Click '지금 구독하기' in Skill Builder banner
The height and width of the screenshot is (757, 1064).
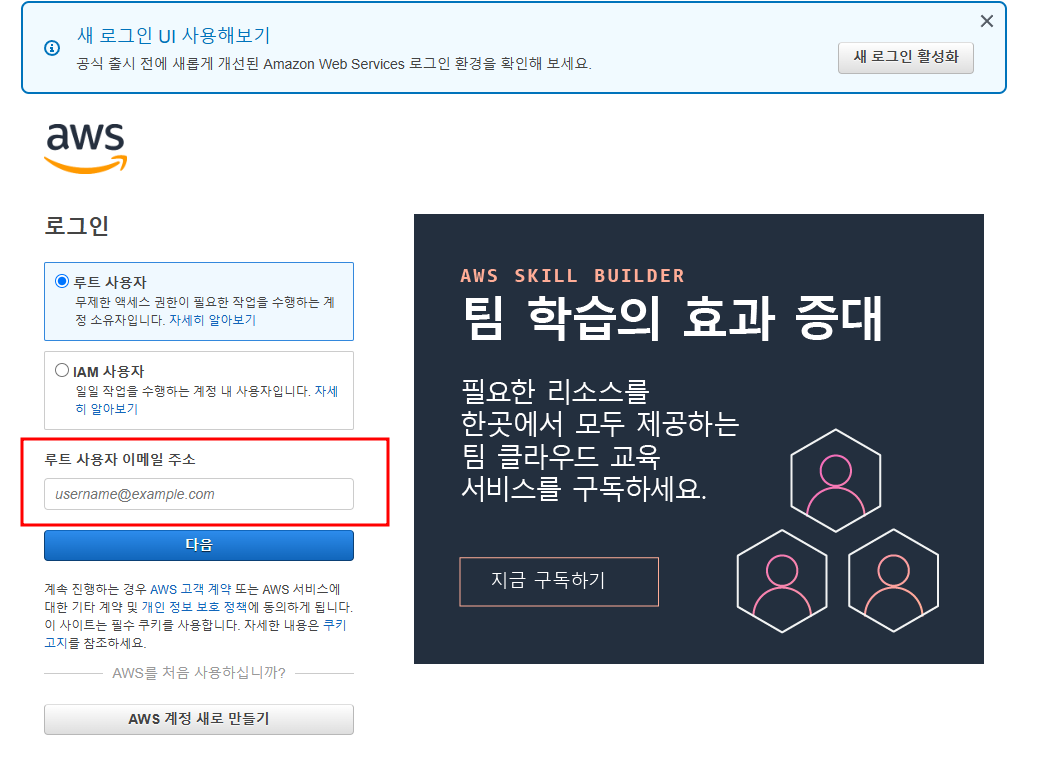click(x=558, y=581)
